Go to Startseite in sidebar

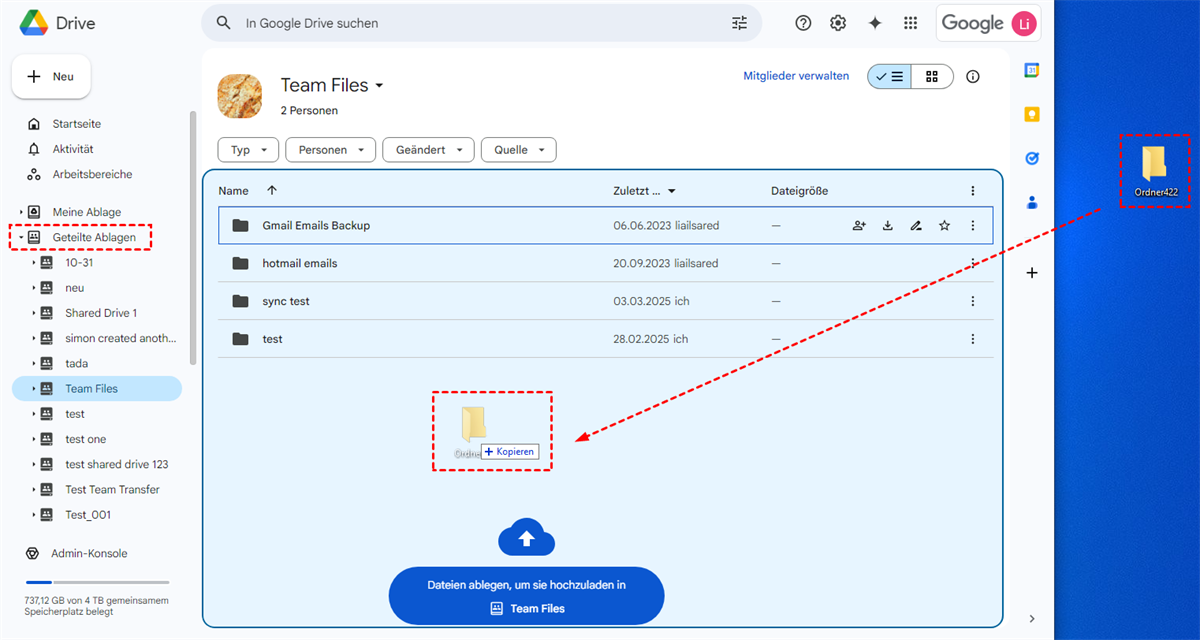coord(77,124)
